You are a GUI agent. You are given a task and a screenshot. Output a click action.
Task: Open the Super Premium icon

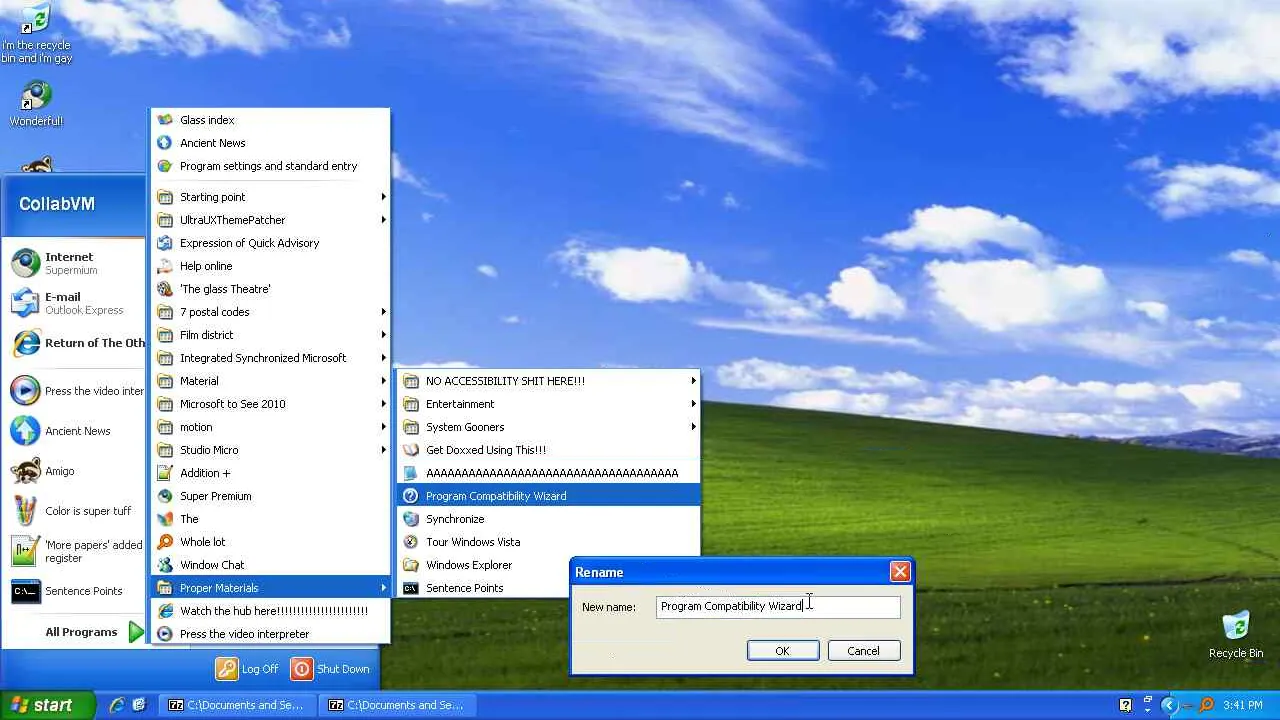coord(165,496)
